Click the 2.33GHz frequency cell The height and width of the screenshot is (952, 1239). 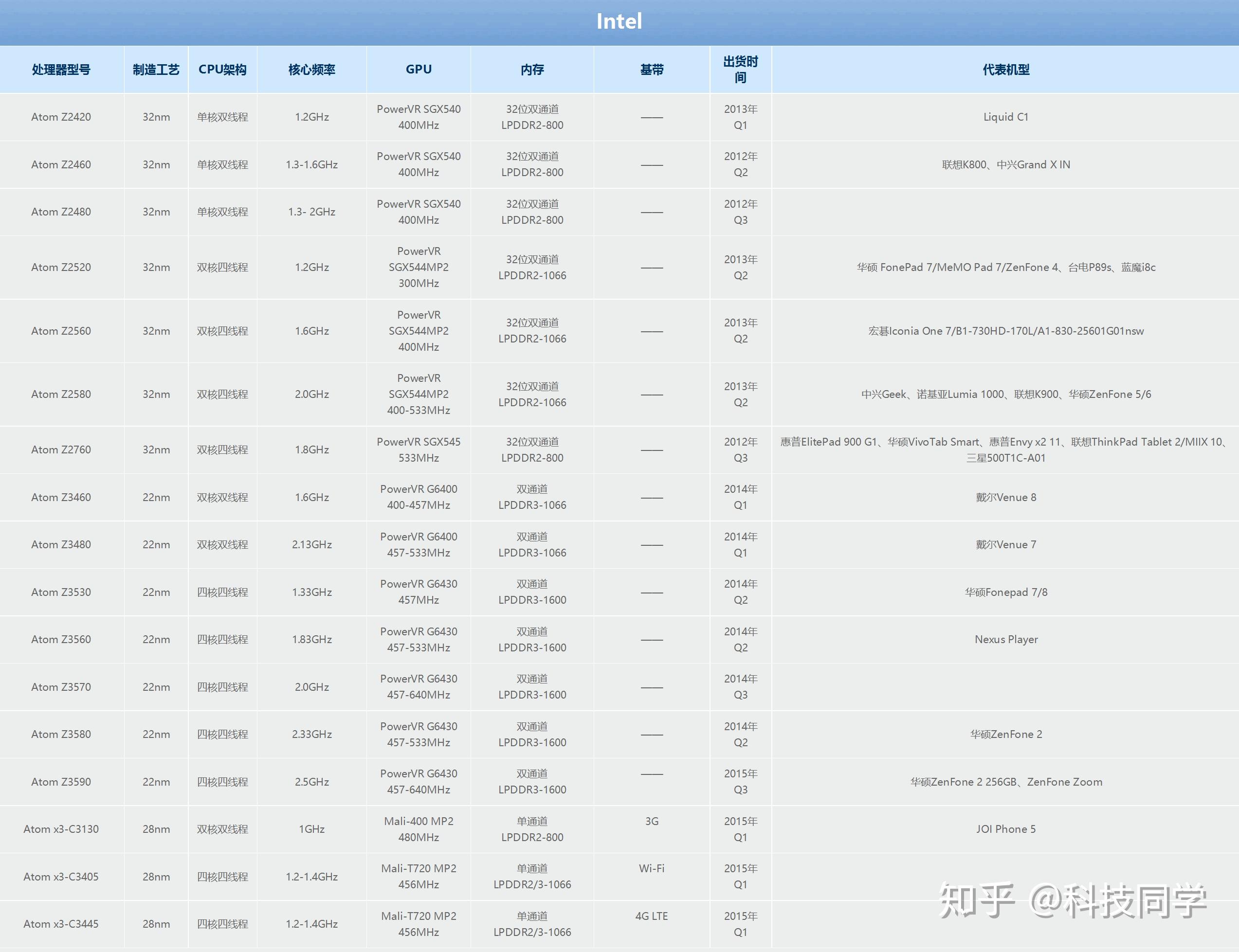312,735
